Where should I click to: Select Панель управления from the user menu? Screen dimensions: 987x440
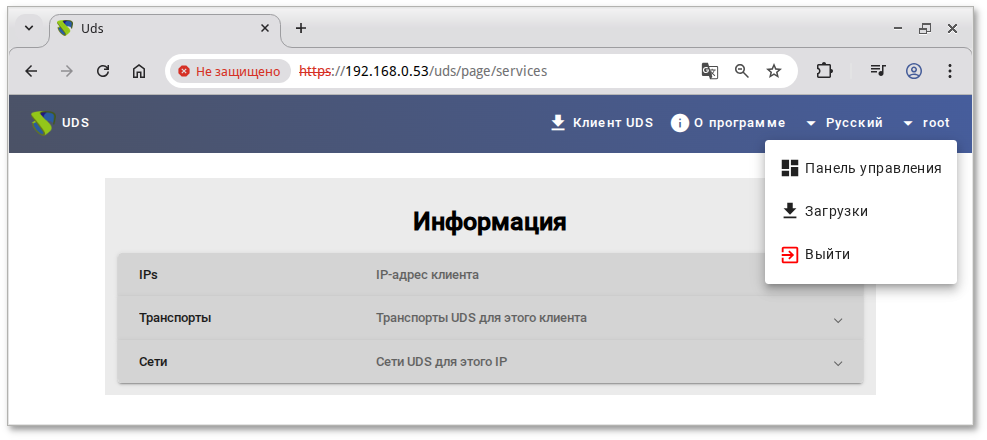[x=860, y=168]
